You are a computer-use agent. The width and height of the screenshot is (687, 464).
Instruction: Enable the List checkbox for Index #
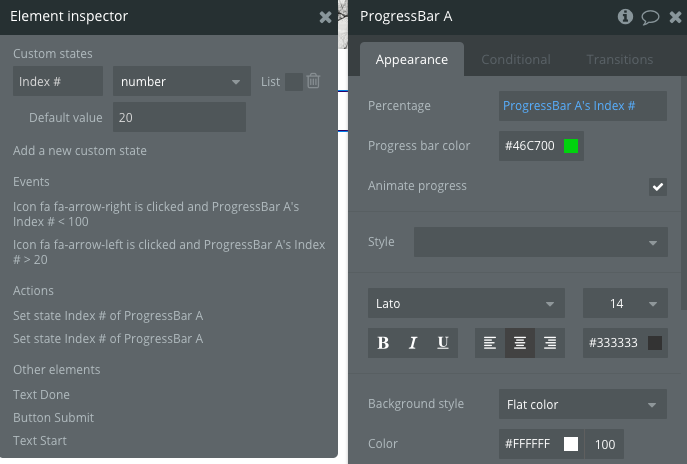click(293, 82)
